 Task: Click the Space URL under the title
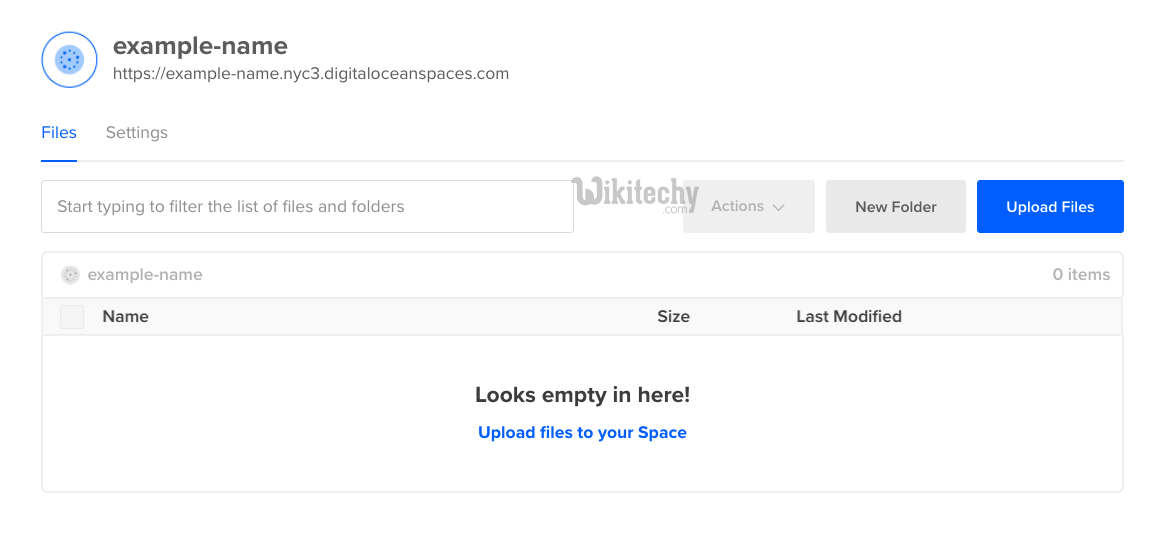(x=311, y=73)
